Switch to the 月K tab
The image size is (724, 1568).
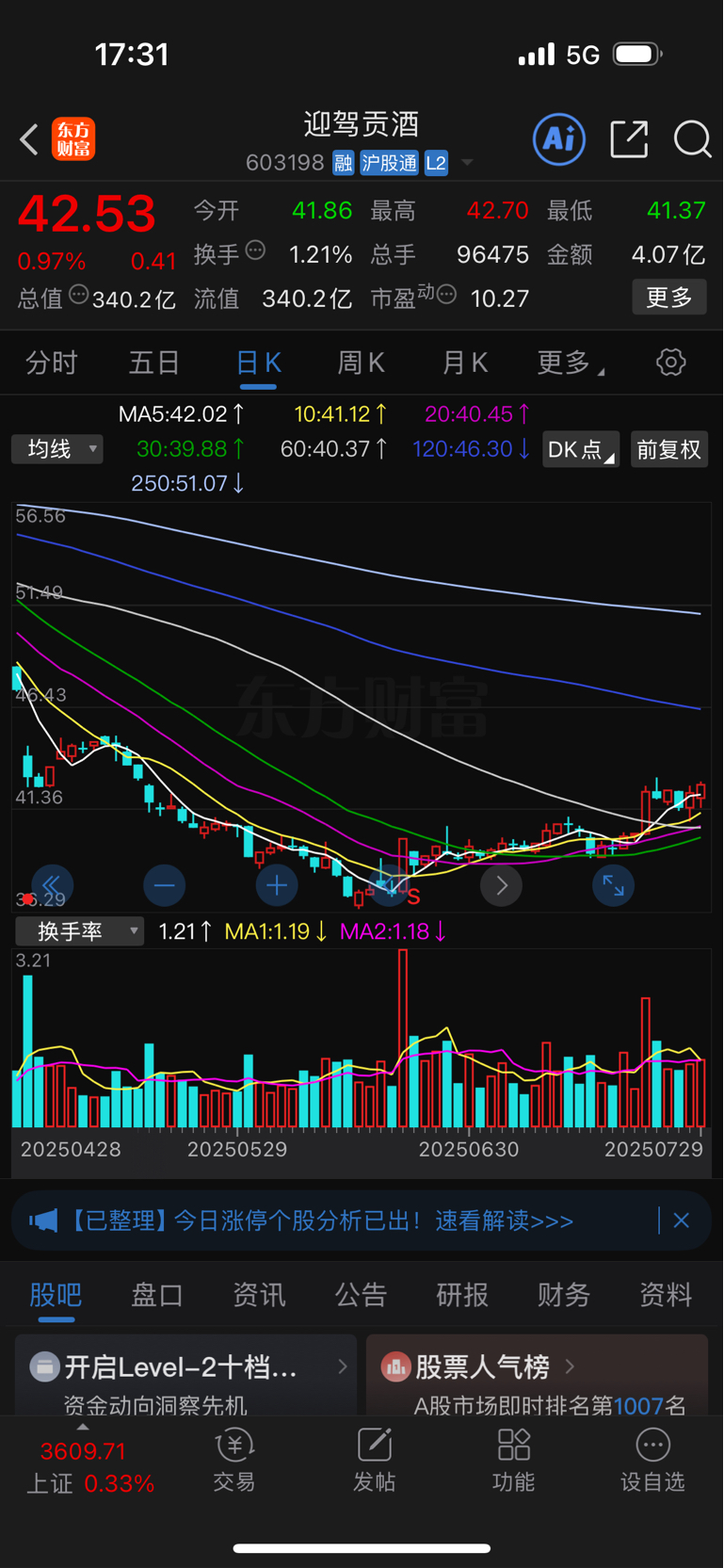[x=465, y=363]
